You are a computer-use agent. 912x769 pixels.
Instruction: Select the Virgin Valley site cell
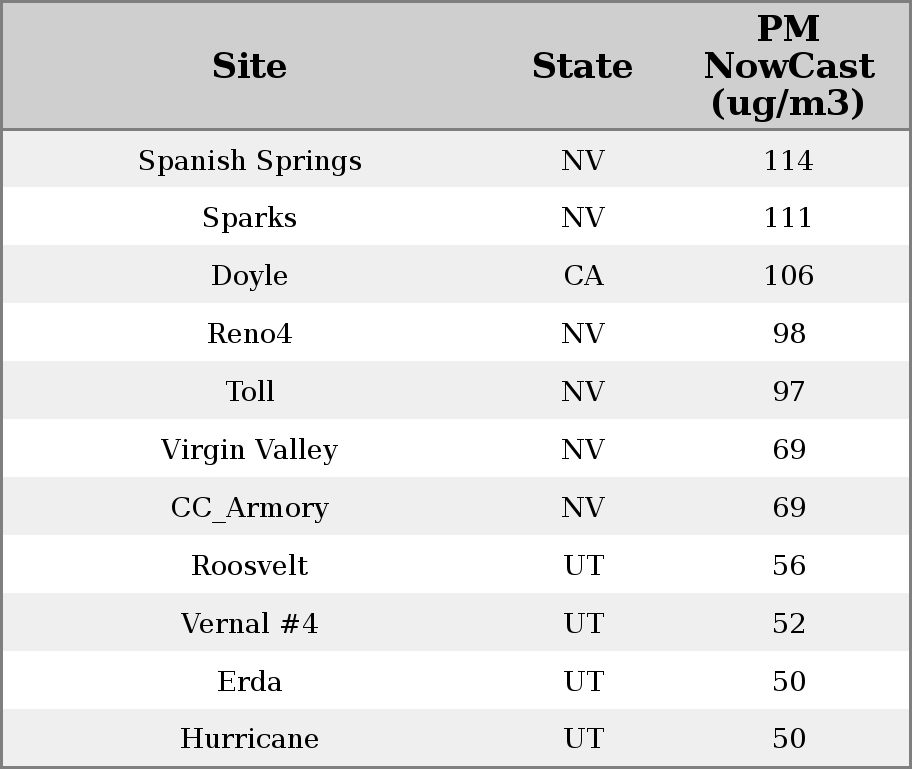tap(249, 450)
